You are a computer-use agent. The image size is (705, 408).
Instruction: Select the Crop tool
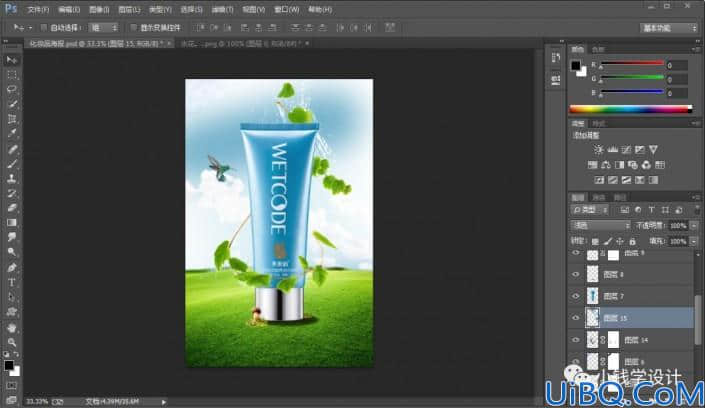(12, 119)
